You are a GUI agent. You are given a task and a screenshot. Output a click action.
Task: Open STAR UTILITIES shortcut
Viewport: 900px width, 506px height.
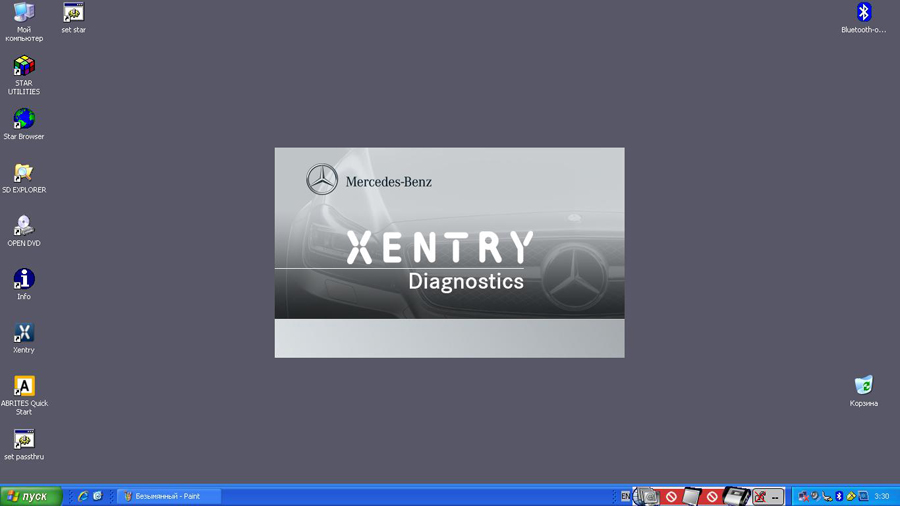click(x=24, y=75)
